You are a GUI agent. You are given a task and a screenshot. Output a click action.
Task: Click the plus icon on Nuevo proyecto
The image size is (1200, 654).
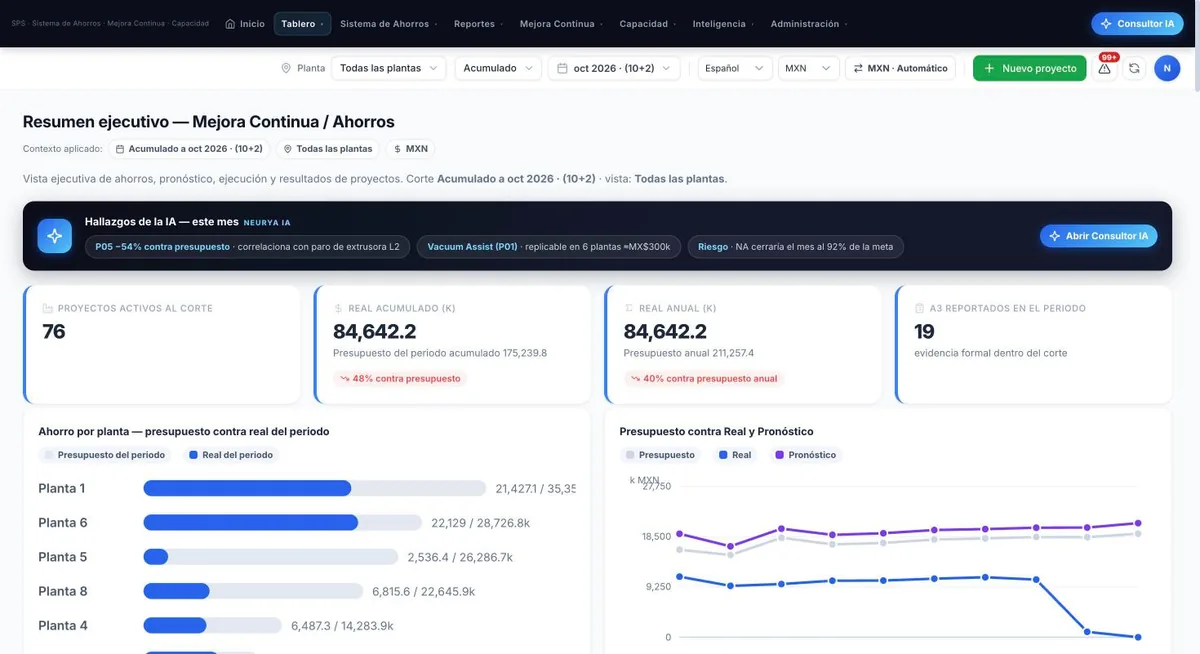pos(989,68)
